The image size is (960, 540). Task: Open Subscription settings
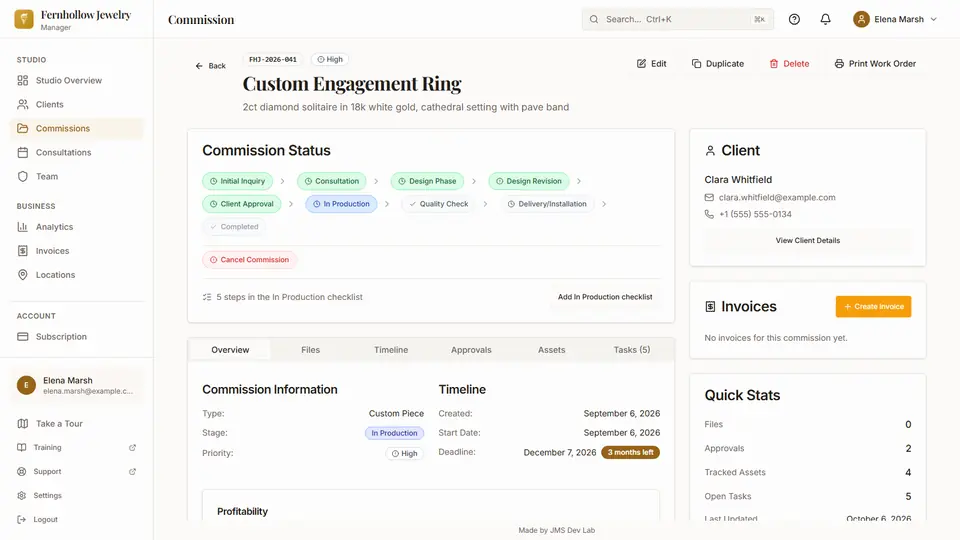tap(77, 336)
